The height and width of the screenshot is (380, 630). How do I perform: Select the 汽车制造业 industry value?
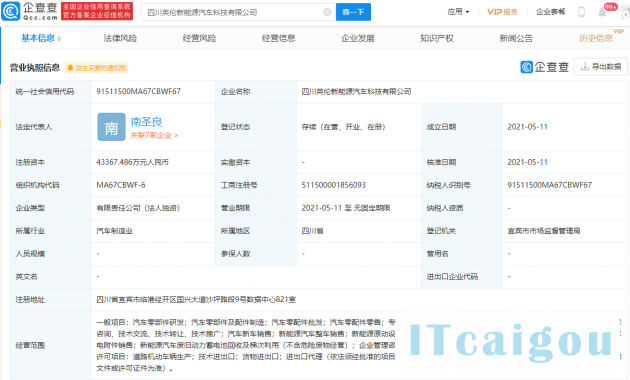114,231
